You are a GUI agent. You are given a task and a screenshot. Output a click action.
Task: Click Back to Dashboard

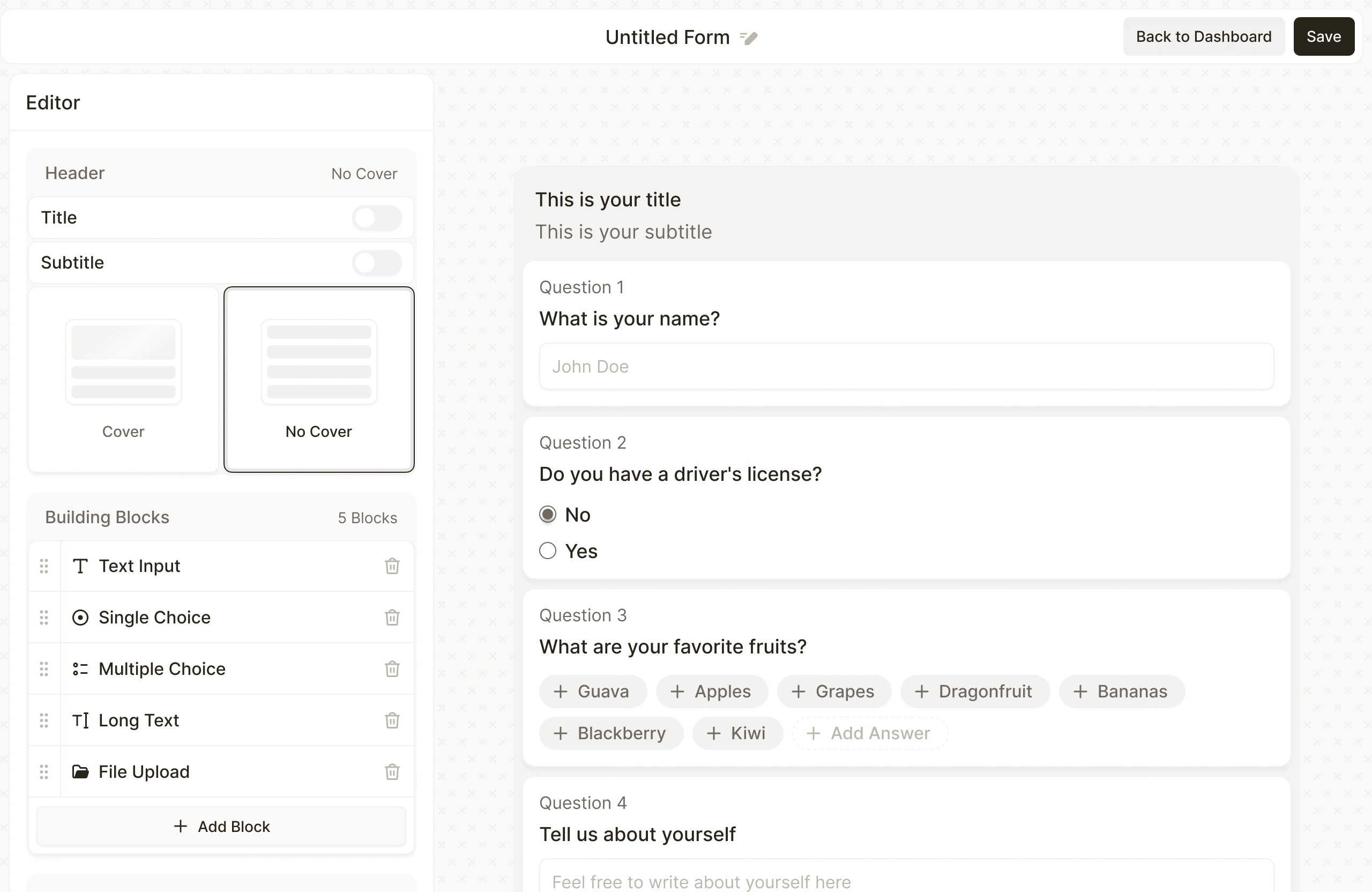point(1204,36)
